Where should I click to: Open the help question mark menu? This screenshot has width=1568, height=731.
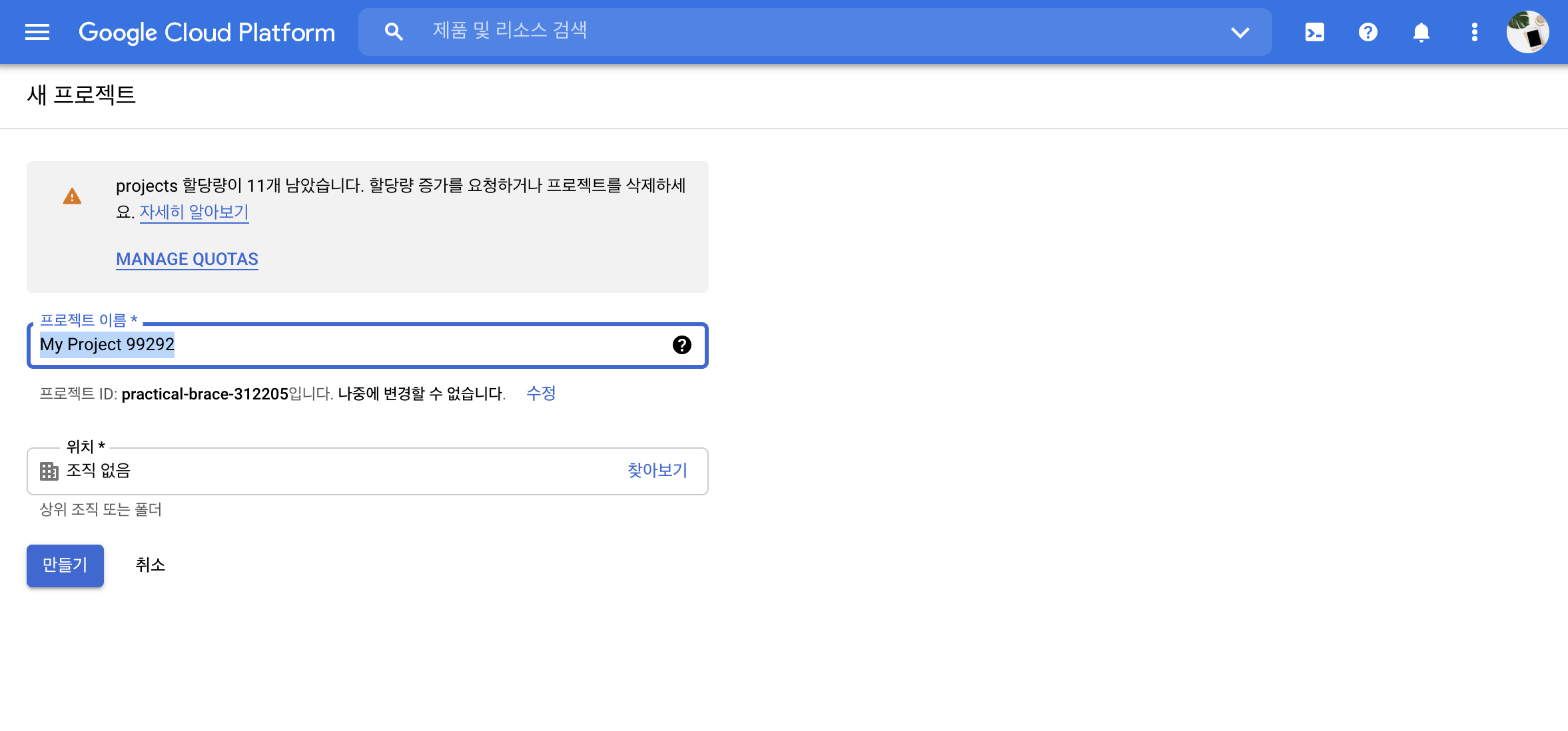click(x=1368, y=32)
